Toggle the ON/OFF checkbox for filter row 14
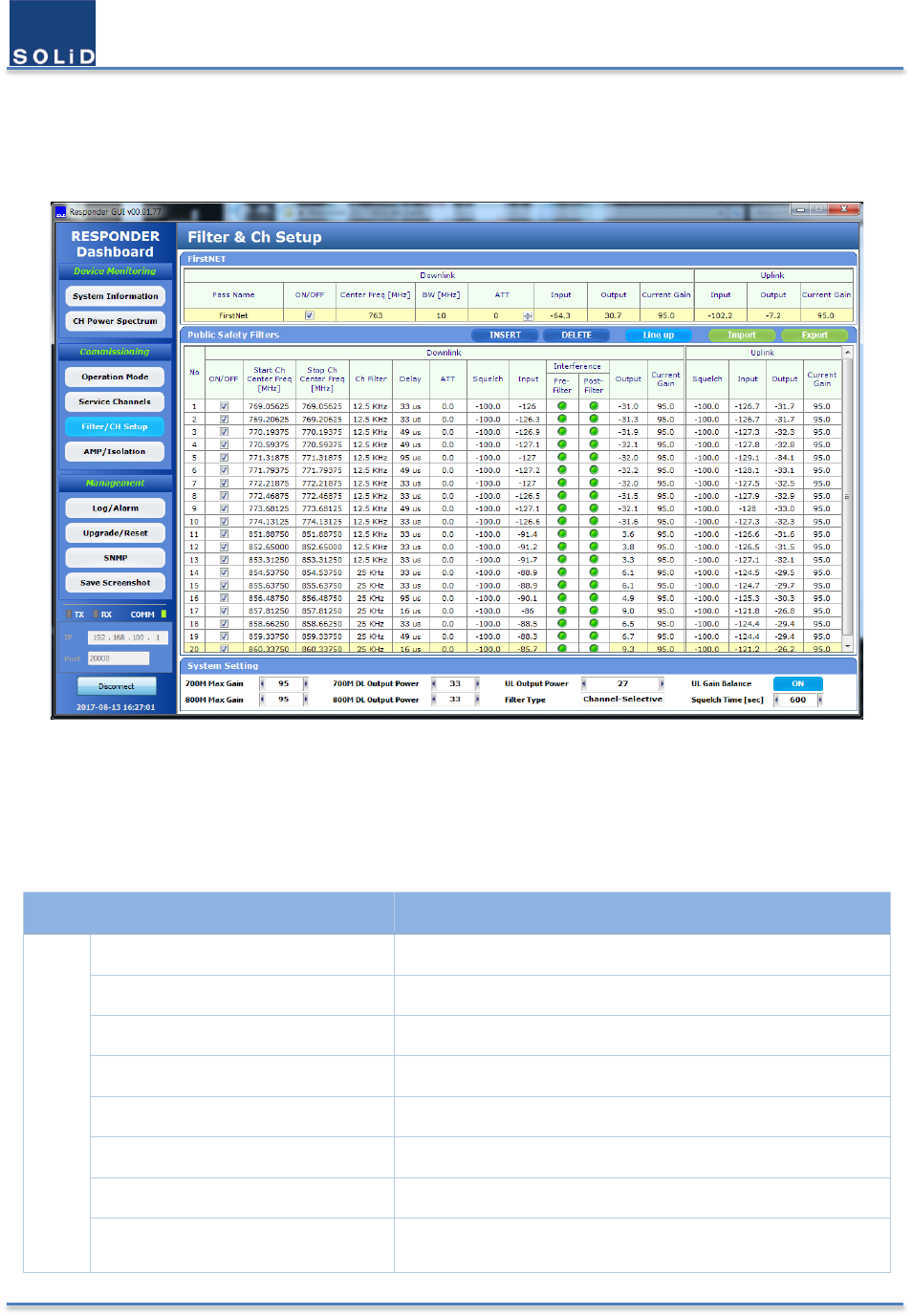 224,572
